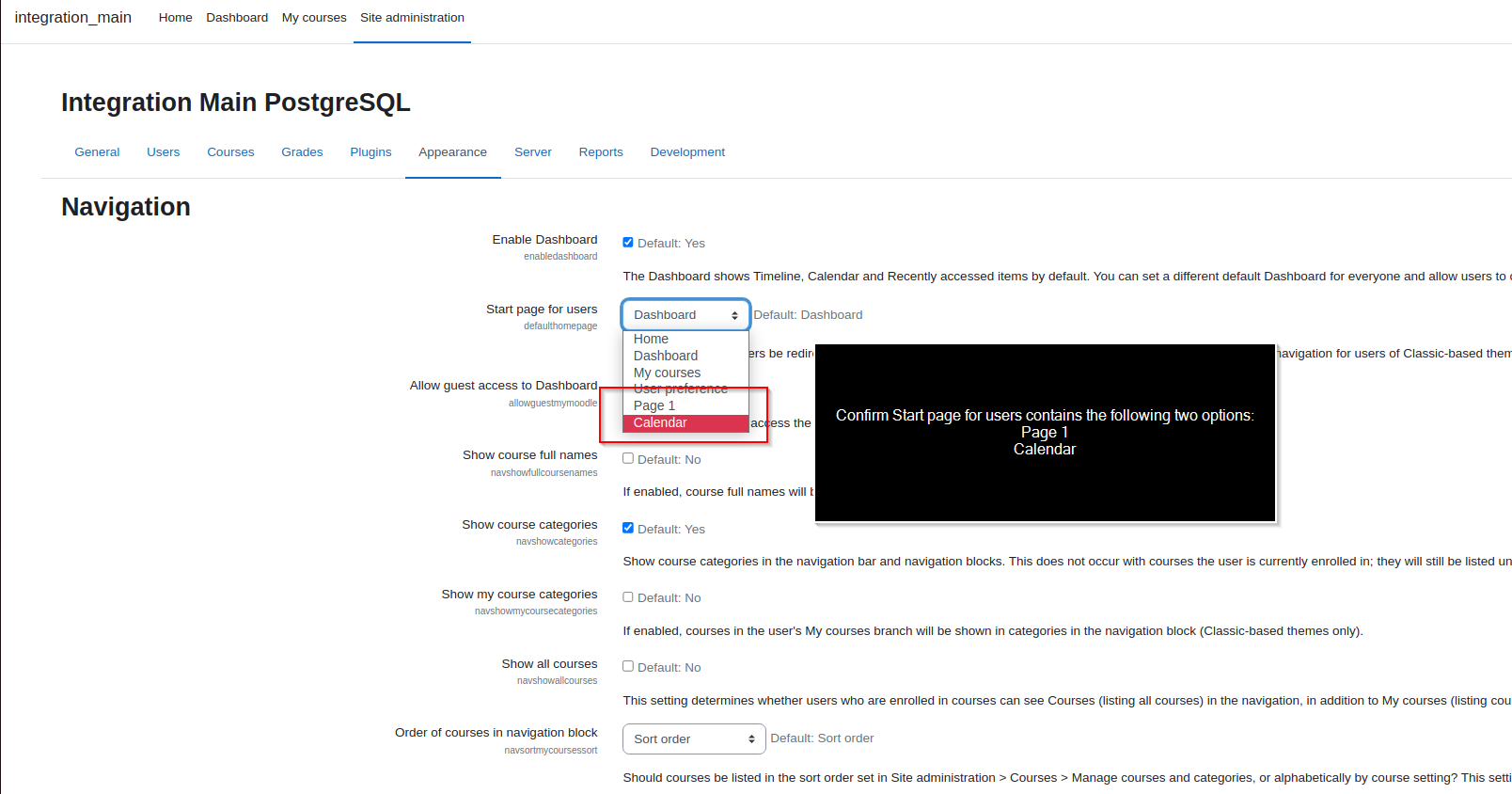Open the Sort order dropdown

694,738
